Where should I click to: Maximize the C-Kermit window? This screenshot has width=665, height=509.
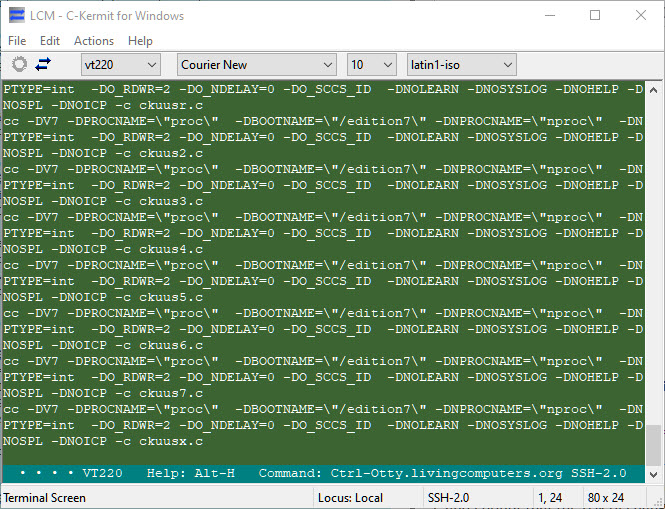(595, 16)
